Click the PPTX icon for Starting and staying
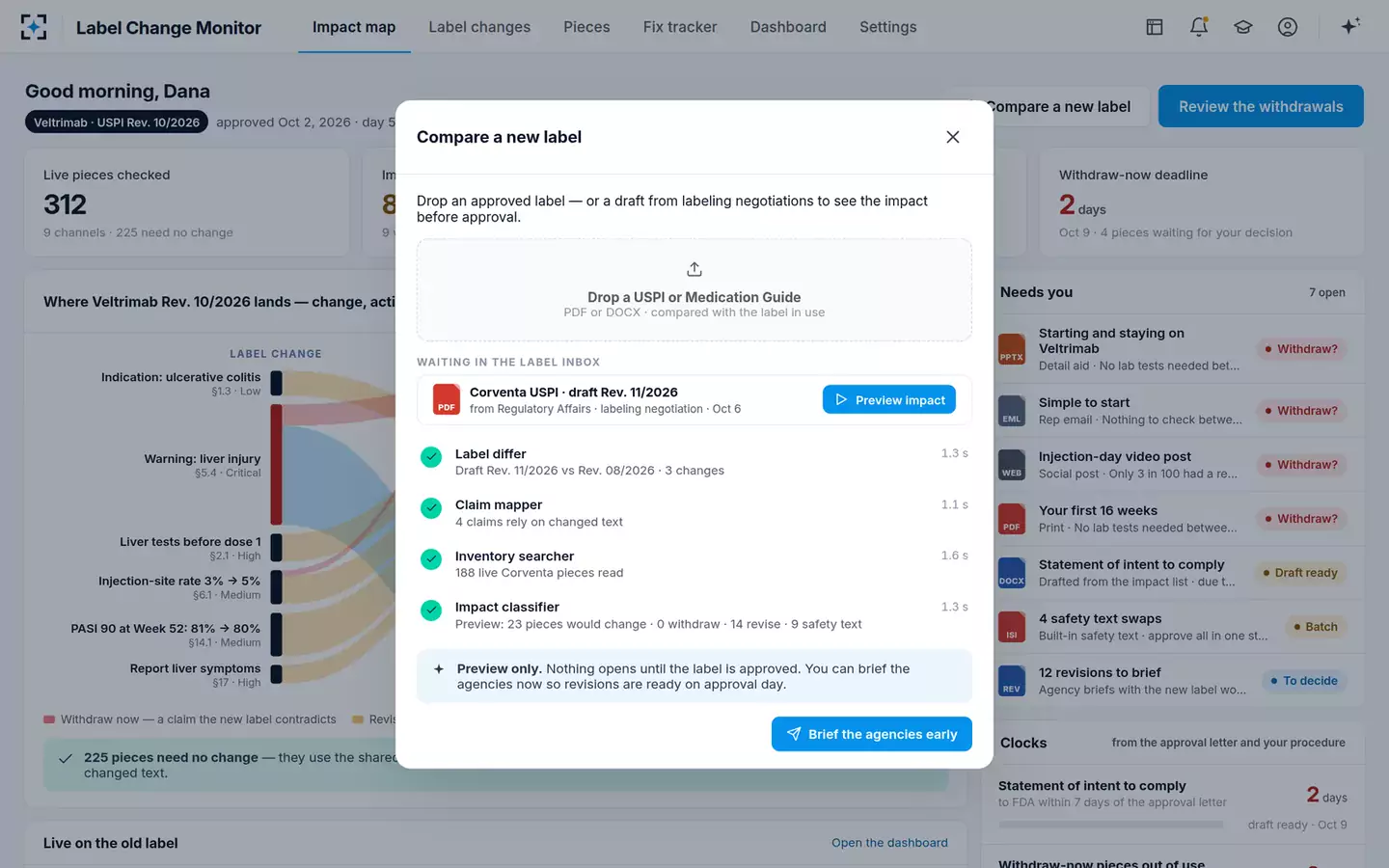Viewport: 1389px width, 868px height. tap(1012, 349)
